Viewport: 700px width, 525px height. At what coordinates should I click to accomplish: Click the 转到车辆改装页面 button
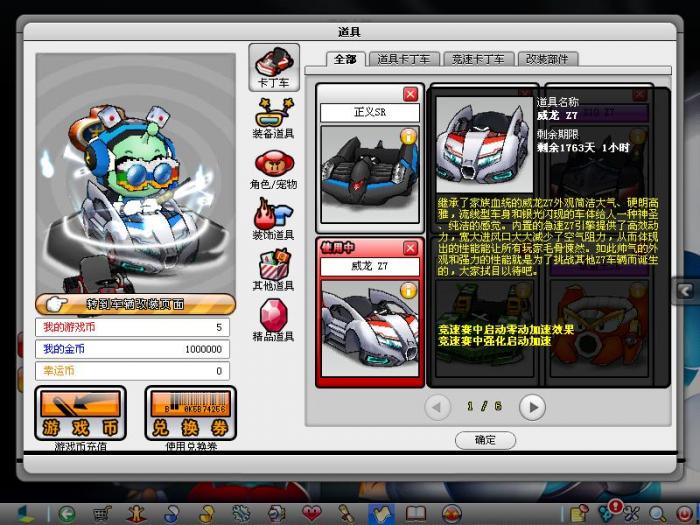[x=135, y=304]
